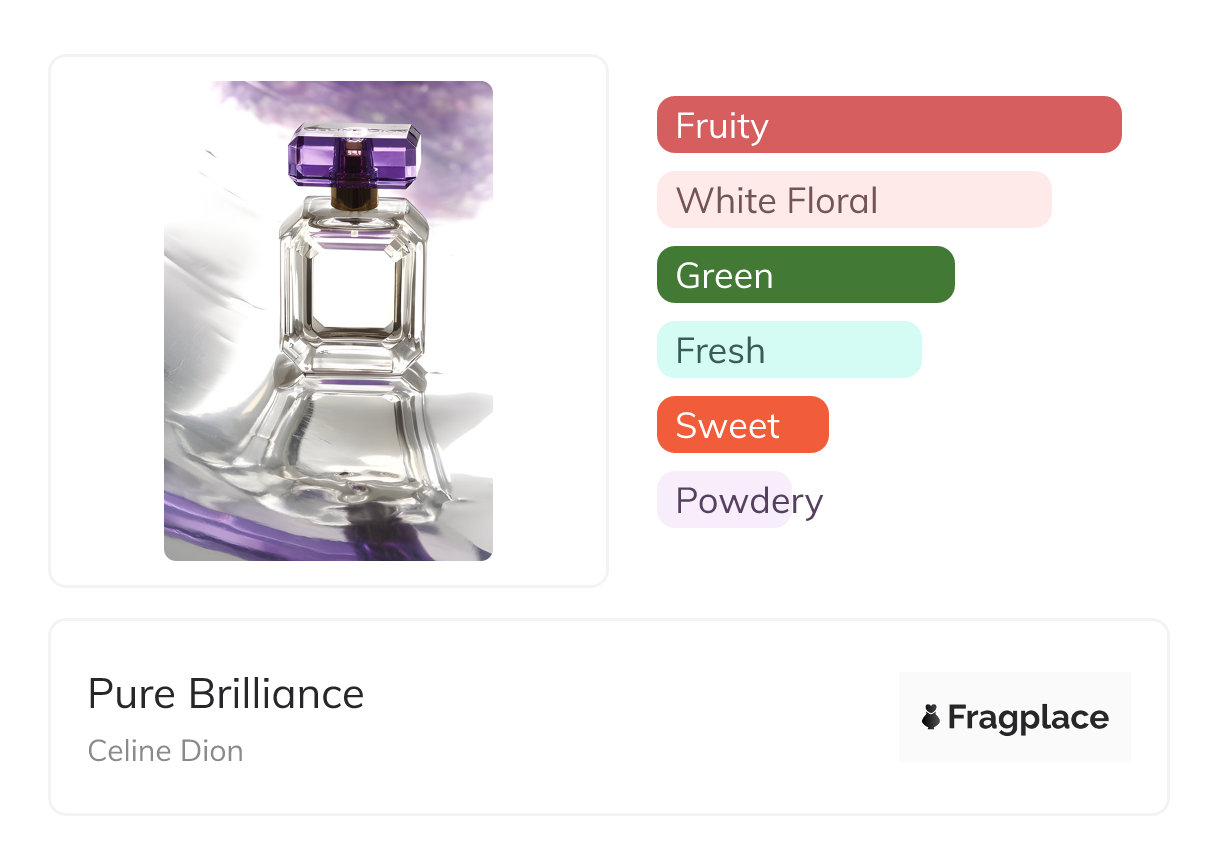Image resolution: width=1218 pixels, height=864 pixels.
Task: Click the purple perfume bottle cap
Action: (x=355, y=157)
